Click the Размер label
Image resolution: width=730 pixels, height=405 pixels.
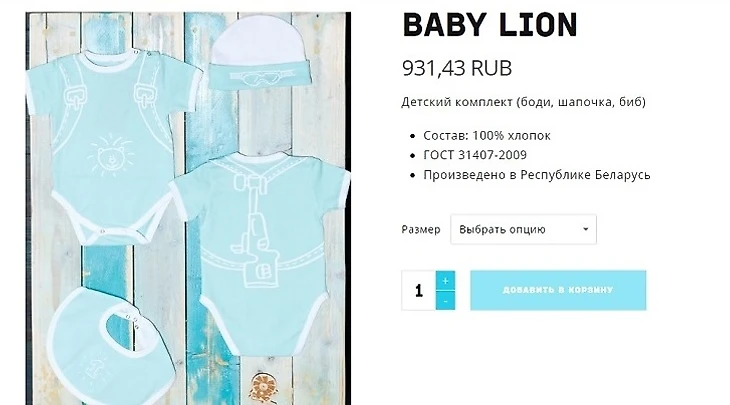[421, 230]
